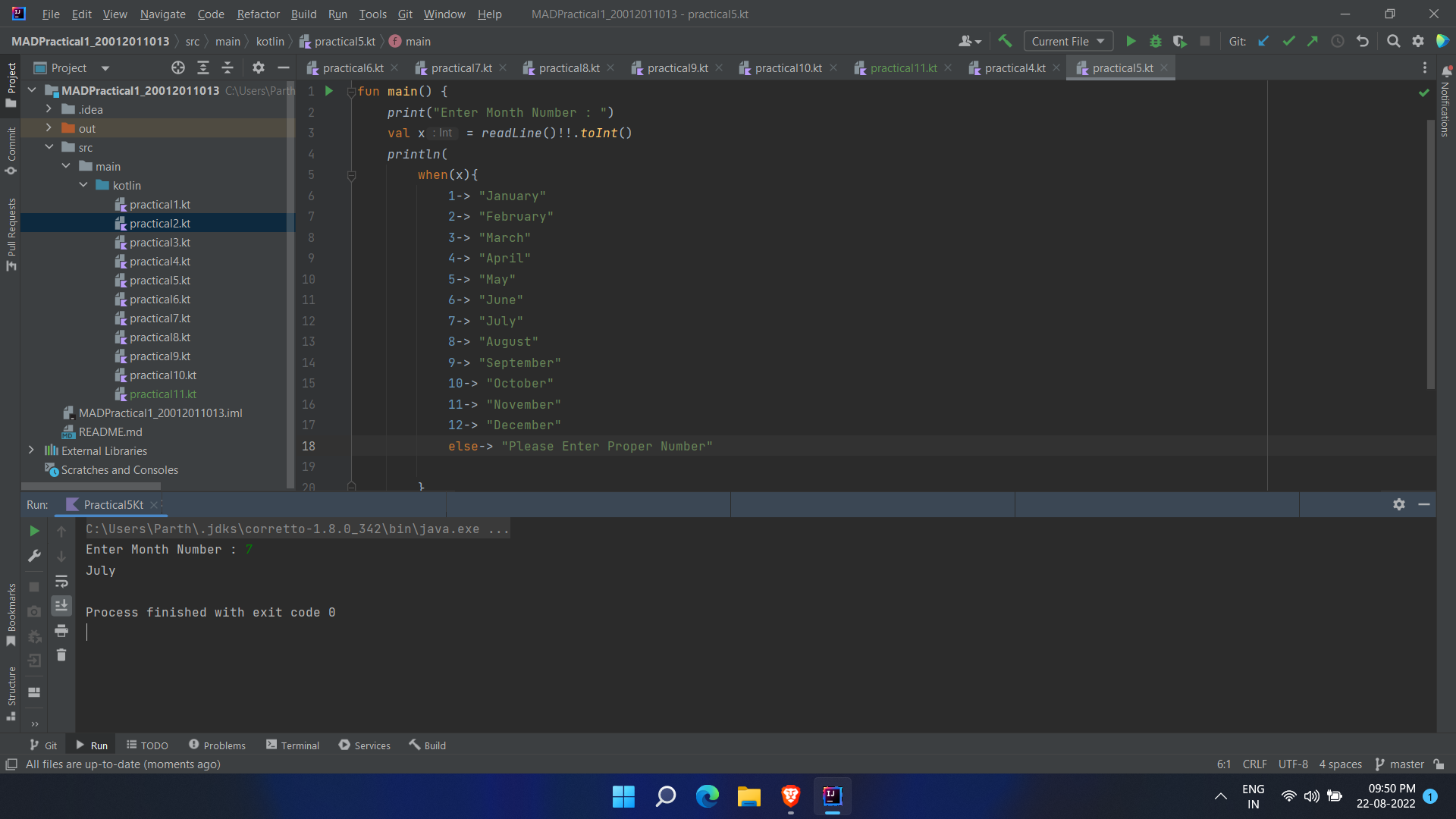Rerun PracticalSKt in Run panel
This screenshot has height=819, width=1456.
click(x=34, y=531)
